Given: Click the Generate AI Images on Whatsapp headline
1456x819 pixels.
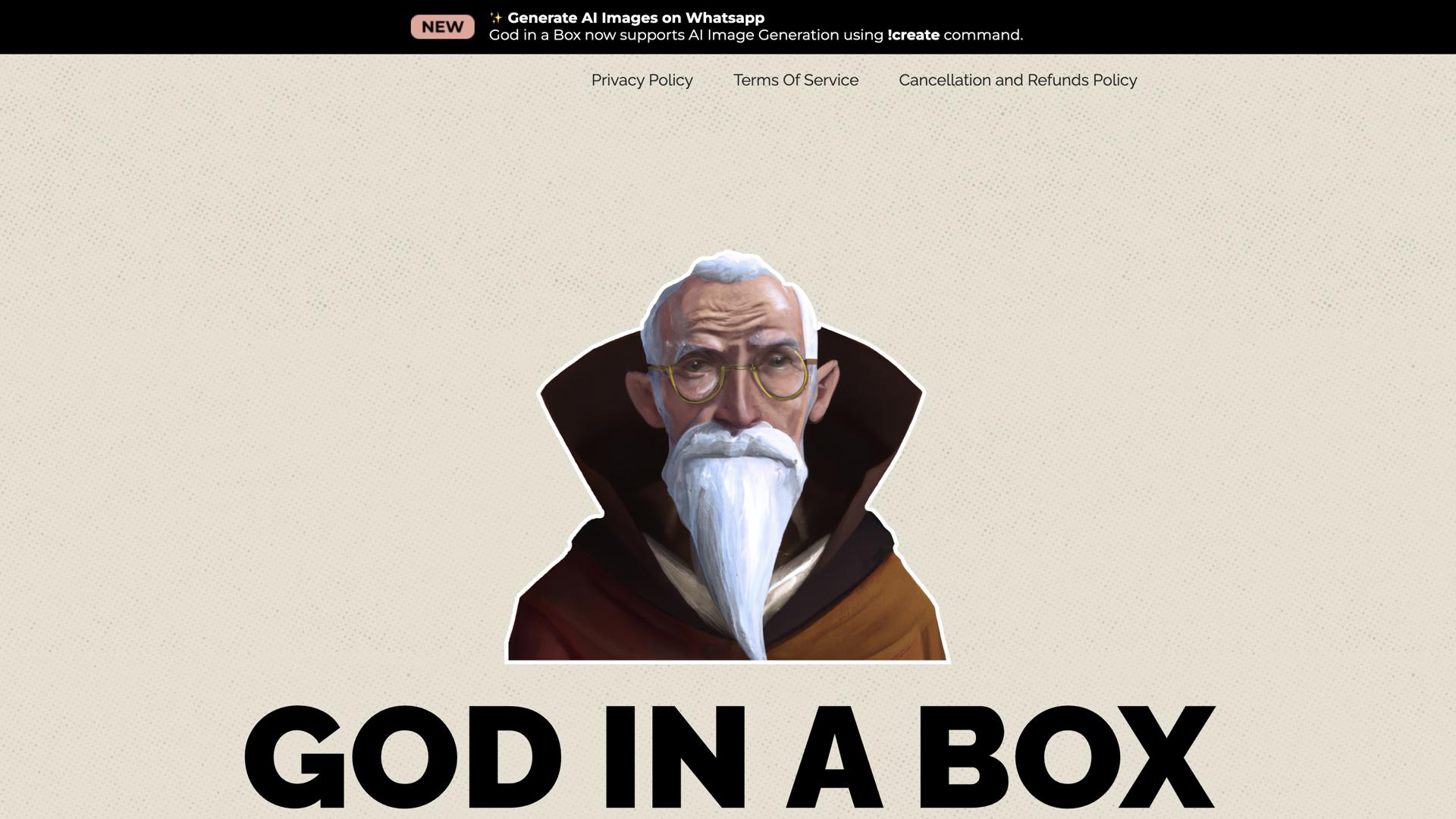Looking at the screenshot, I should (637, 17).
